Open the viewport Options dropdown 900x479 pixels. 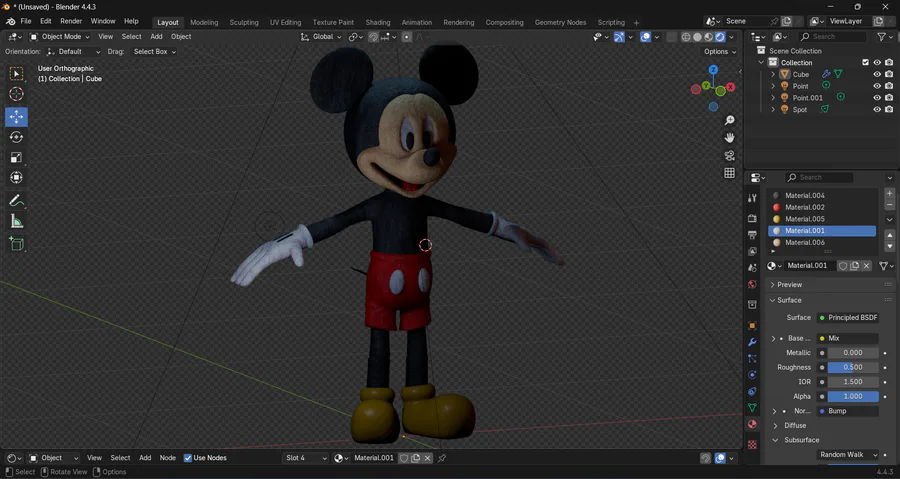[x=720, y=52]
